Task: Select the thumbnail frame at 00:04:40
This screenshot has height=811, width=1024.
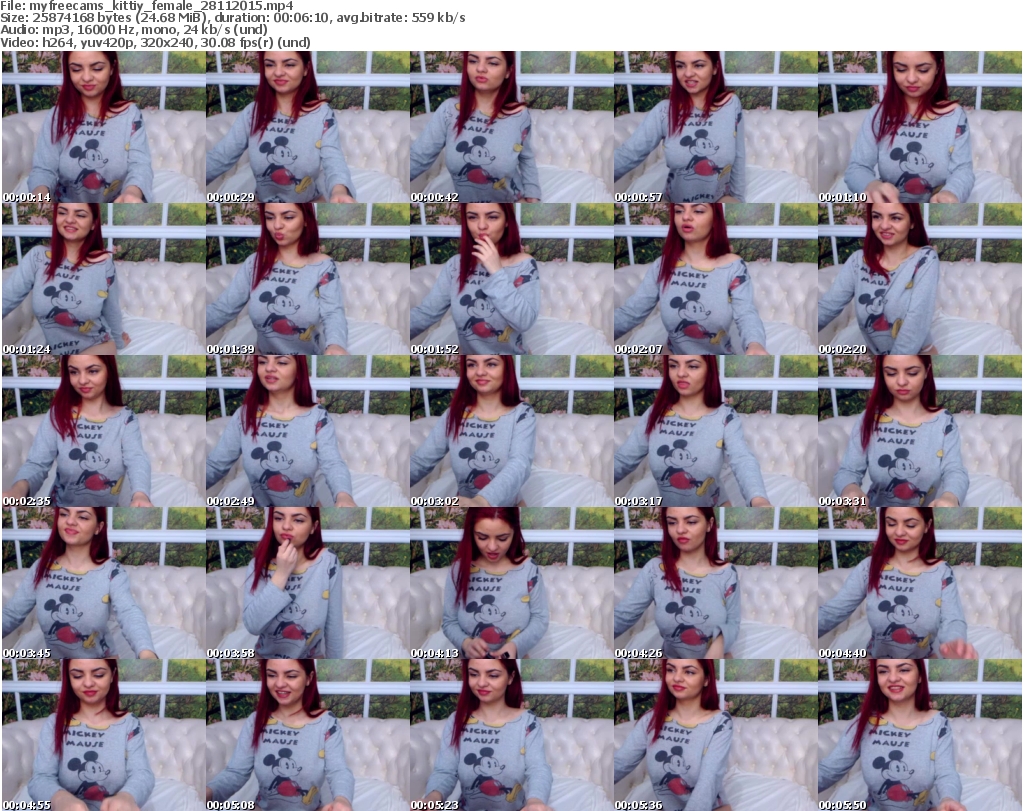Action: click(920, 583)
